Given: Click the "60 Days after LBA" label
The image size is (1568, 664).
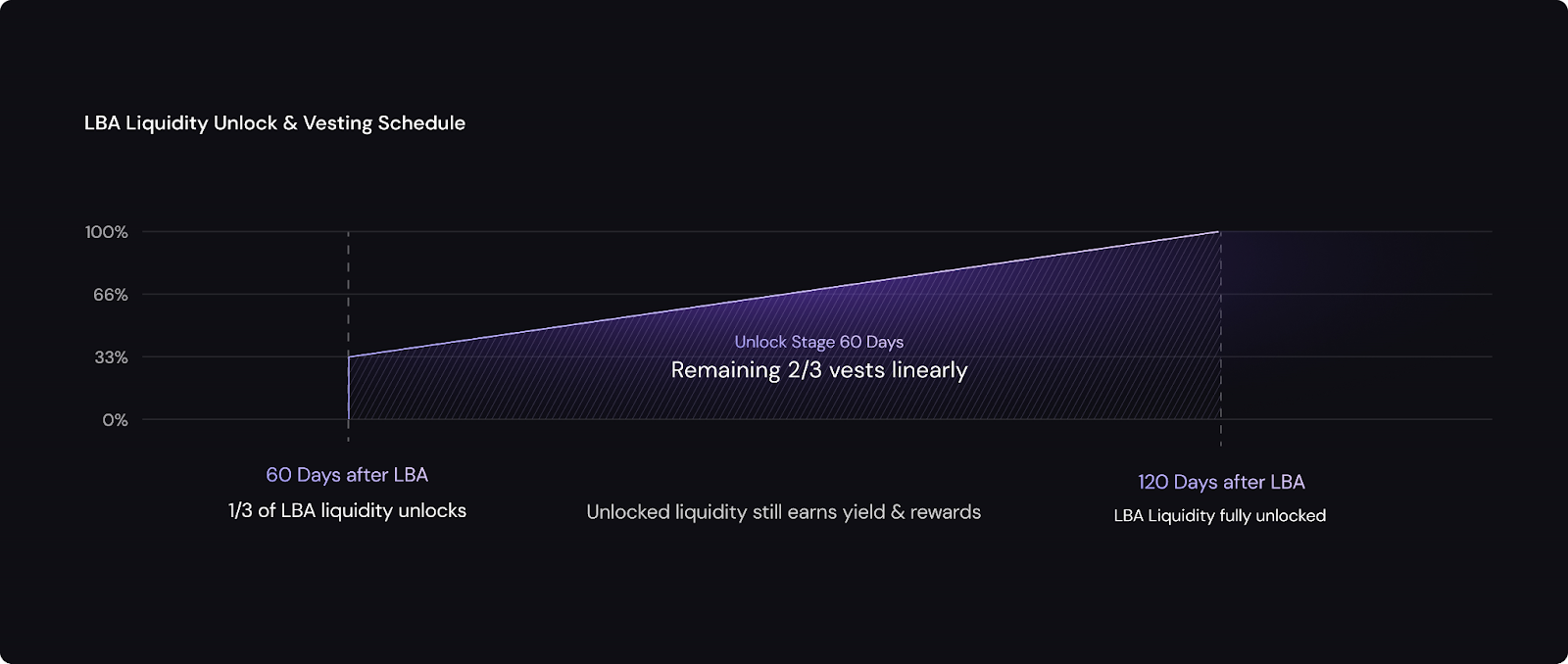Looking at the screenshot, I should tap(347, 475).
